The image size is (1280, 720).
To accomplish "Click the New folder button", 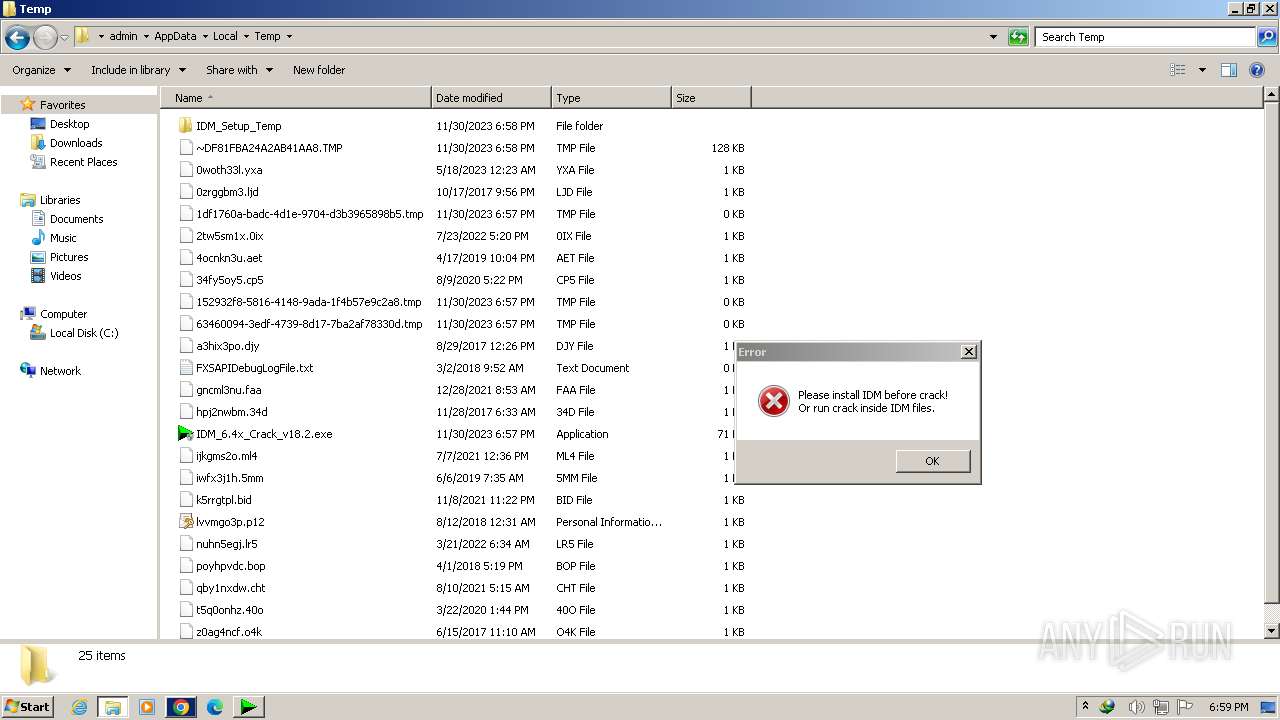I will (x=319, y=70).
